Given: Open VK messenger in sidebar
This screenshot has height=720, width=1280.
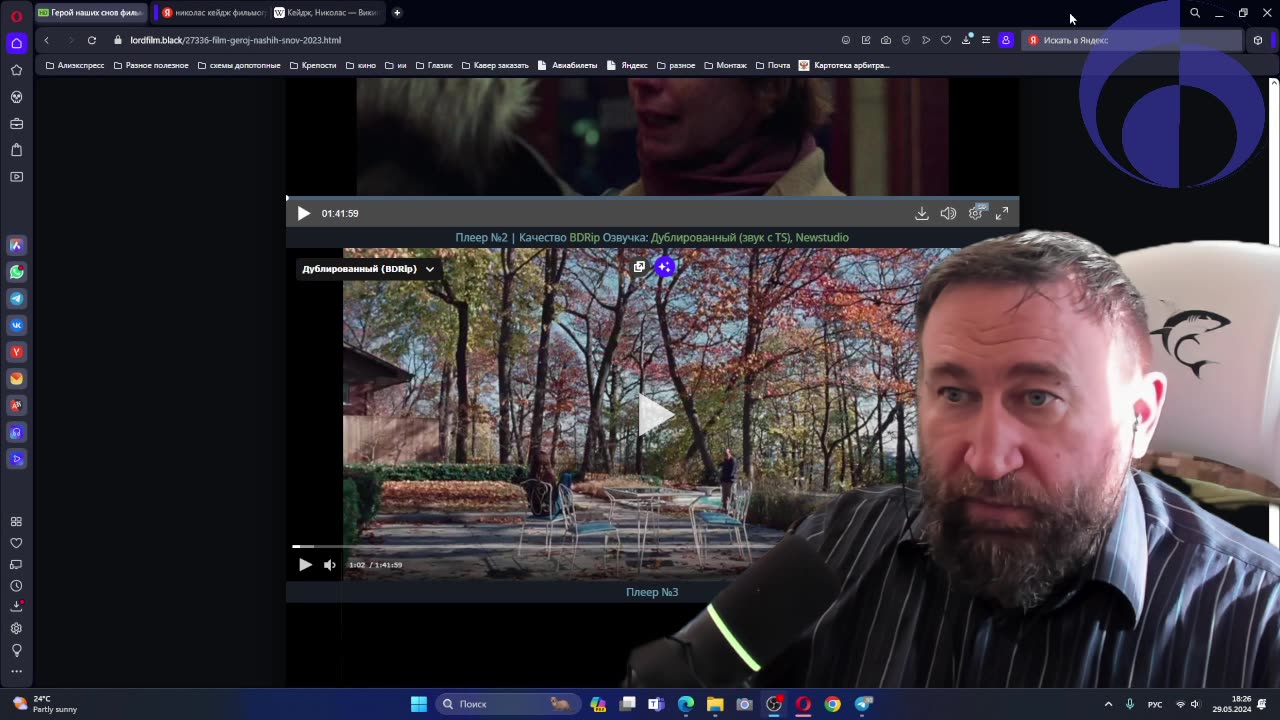Looking at the screenshot, I should (x=16, y=325).
